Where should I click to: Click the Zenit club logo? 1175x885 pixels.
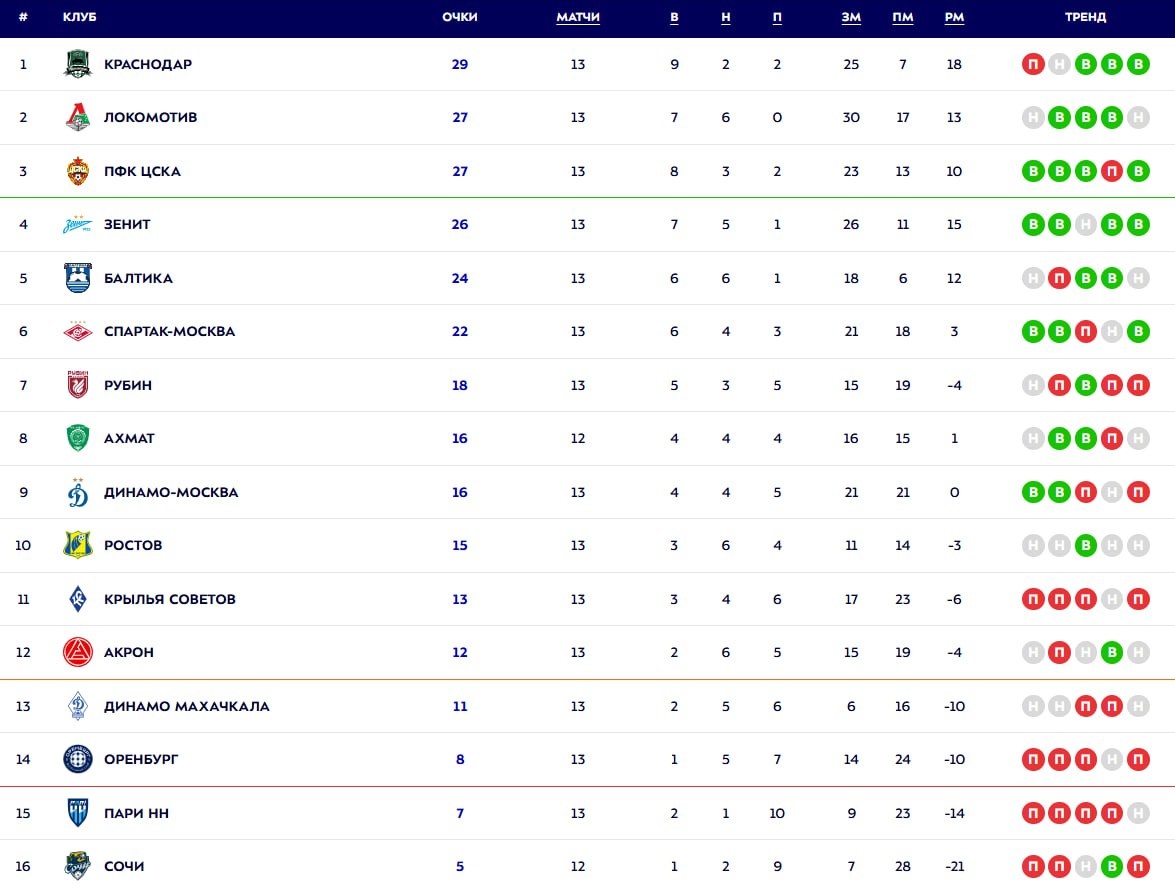point(78,225)
